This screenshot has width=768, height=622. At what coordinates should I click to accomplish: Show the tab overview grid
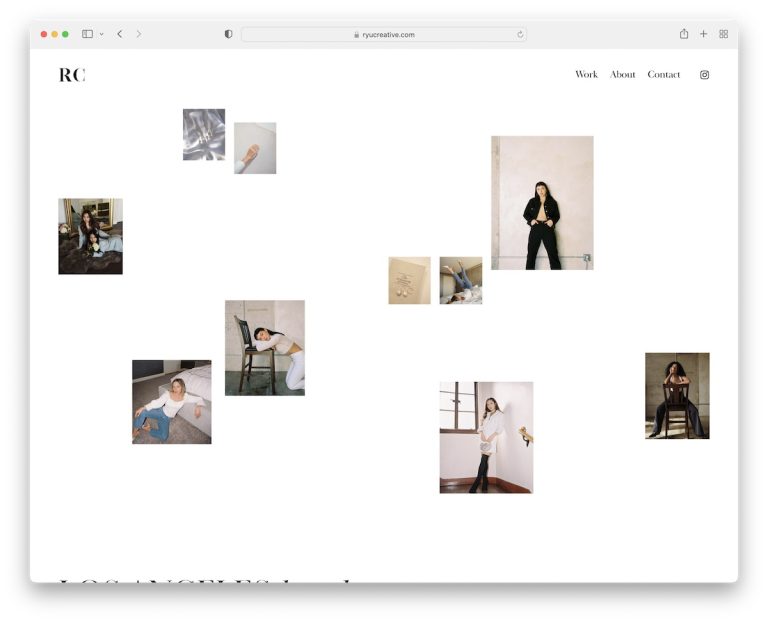[x=723, y=34]
